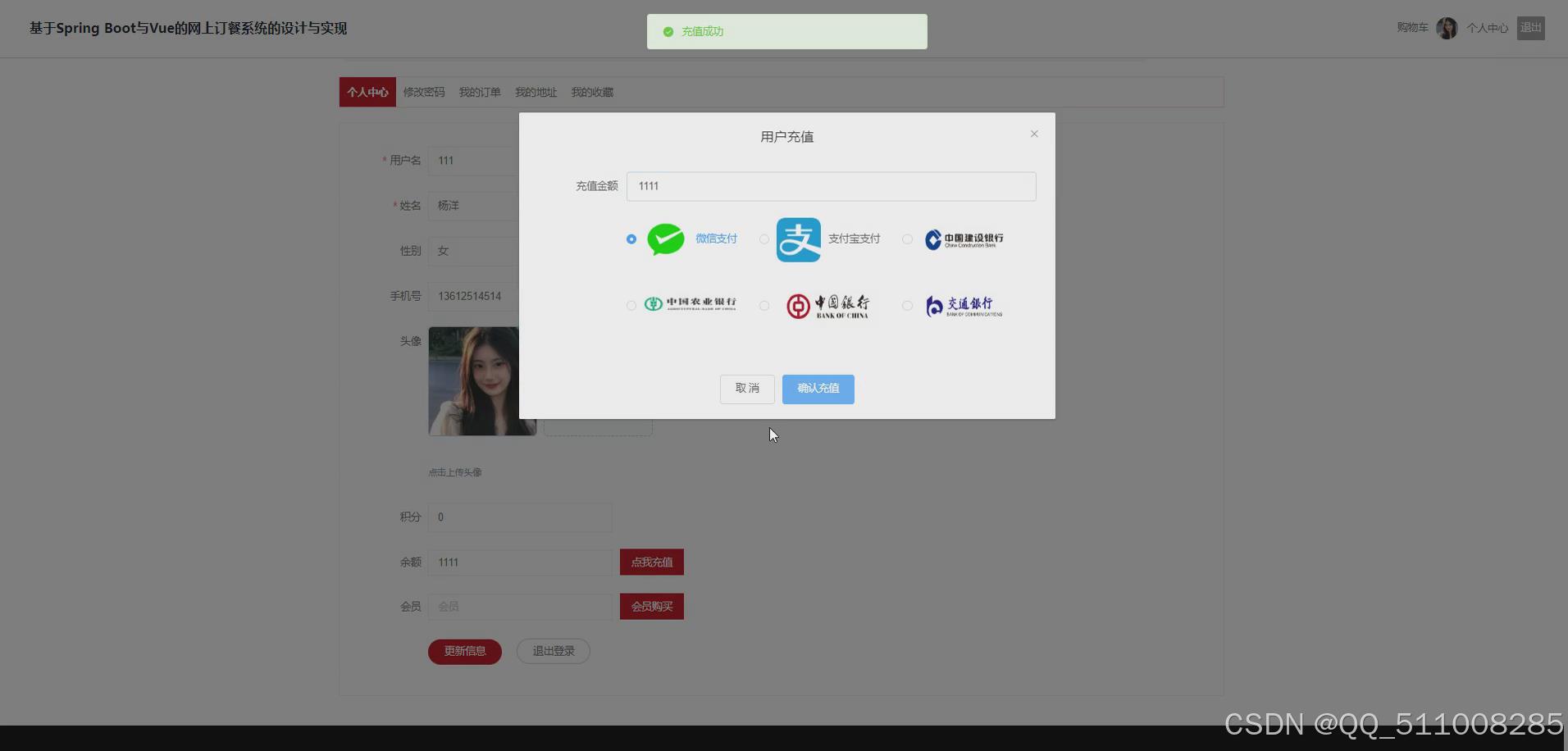The height and width of the screenshot is (751, 1568).
Task: Switch to the 我的地址 tab
Action: [536, 92]
